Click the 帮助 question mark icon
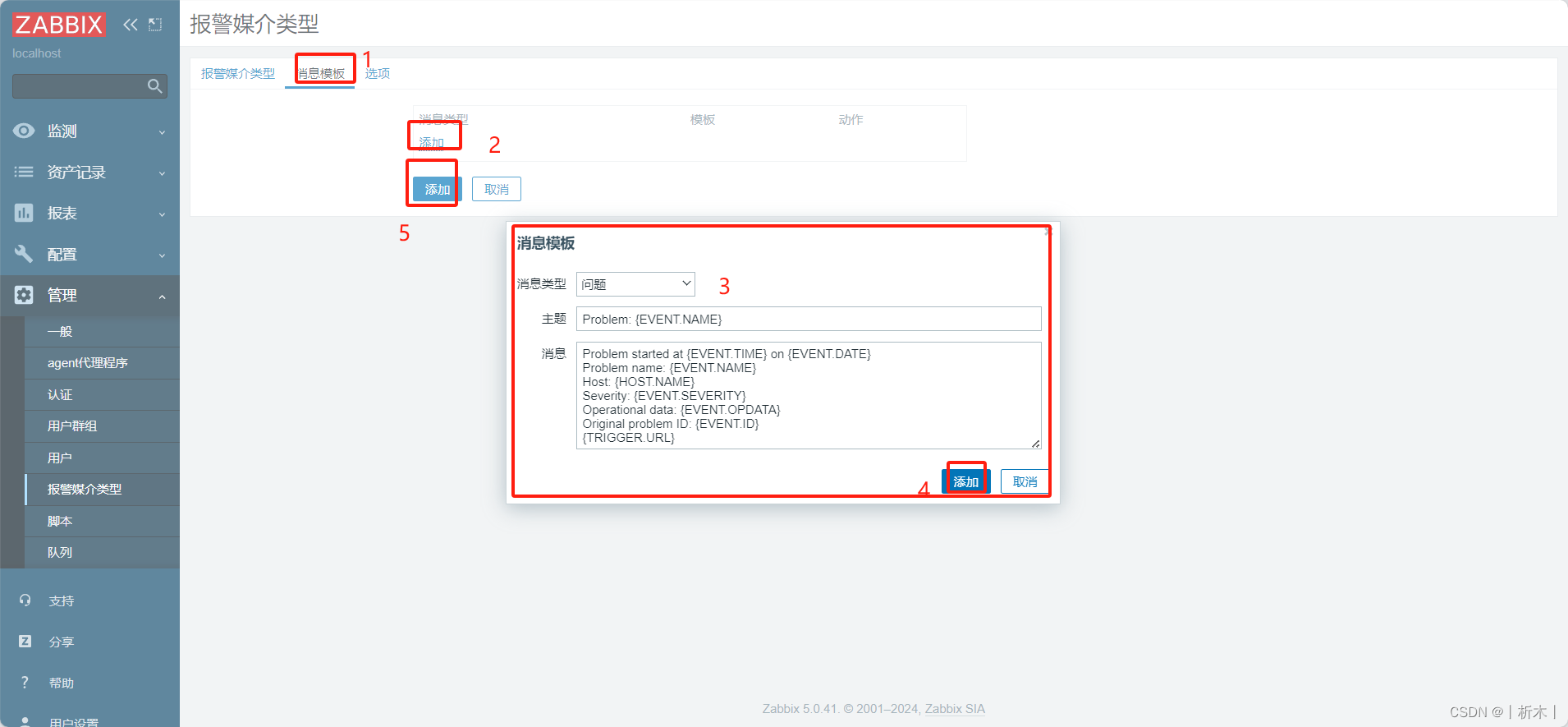This screenshot has height=727, width=1568. [x=25, y=683]
